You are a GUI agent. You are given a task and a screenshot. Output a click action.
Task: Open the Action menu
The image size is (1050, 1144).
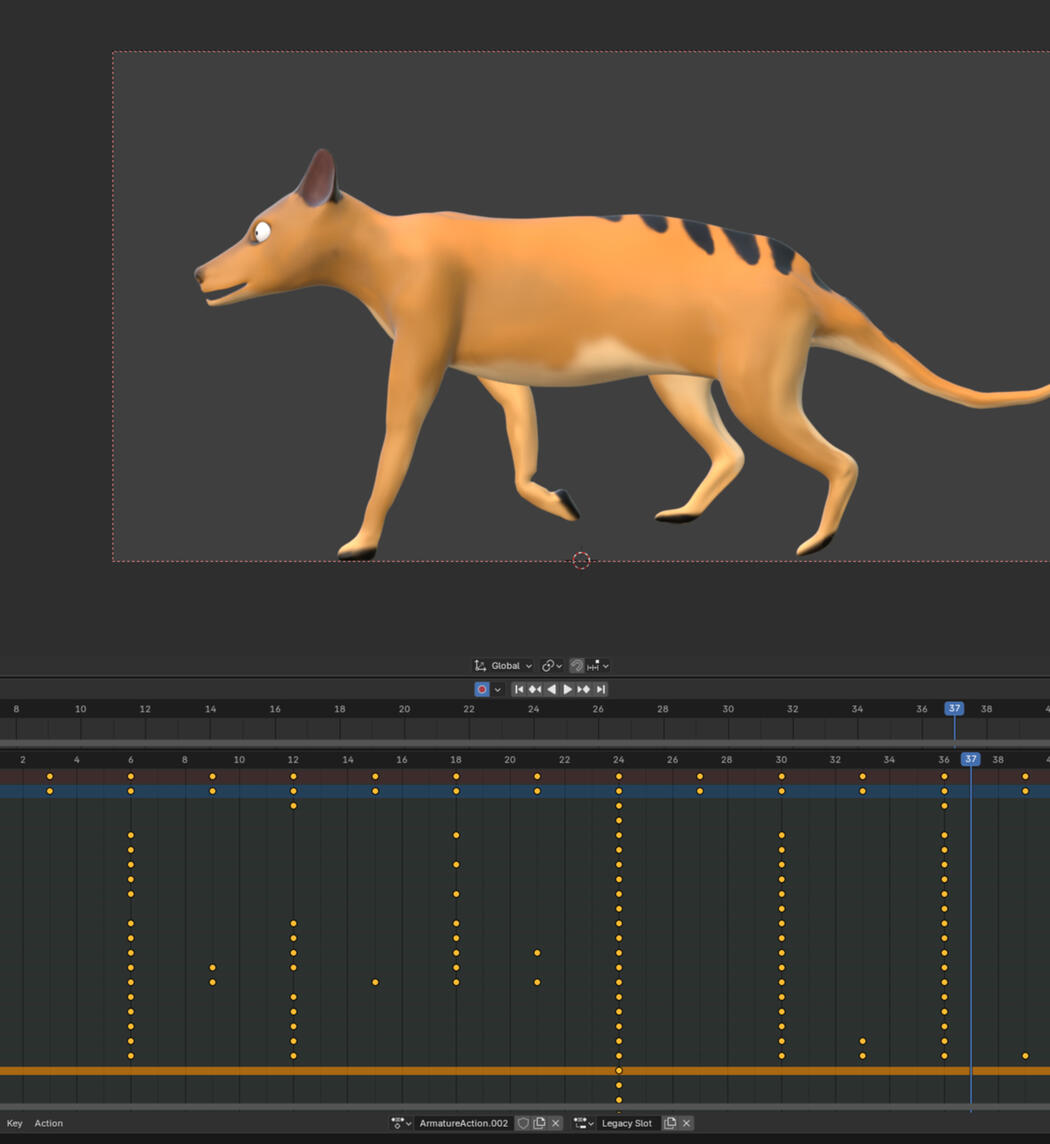point(49,1123)
